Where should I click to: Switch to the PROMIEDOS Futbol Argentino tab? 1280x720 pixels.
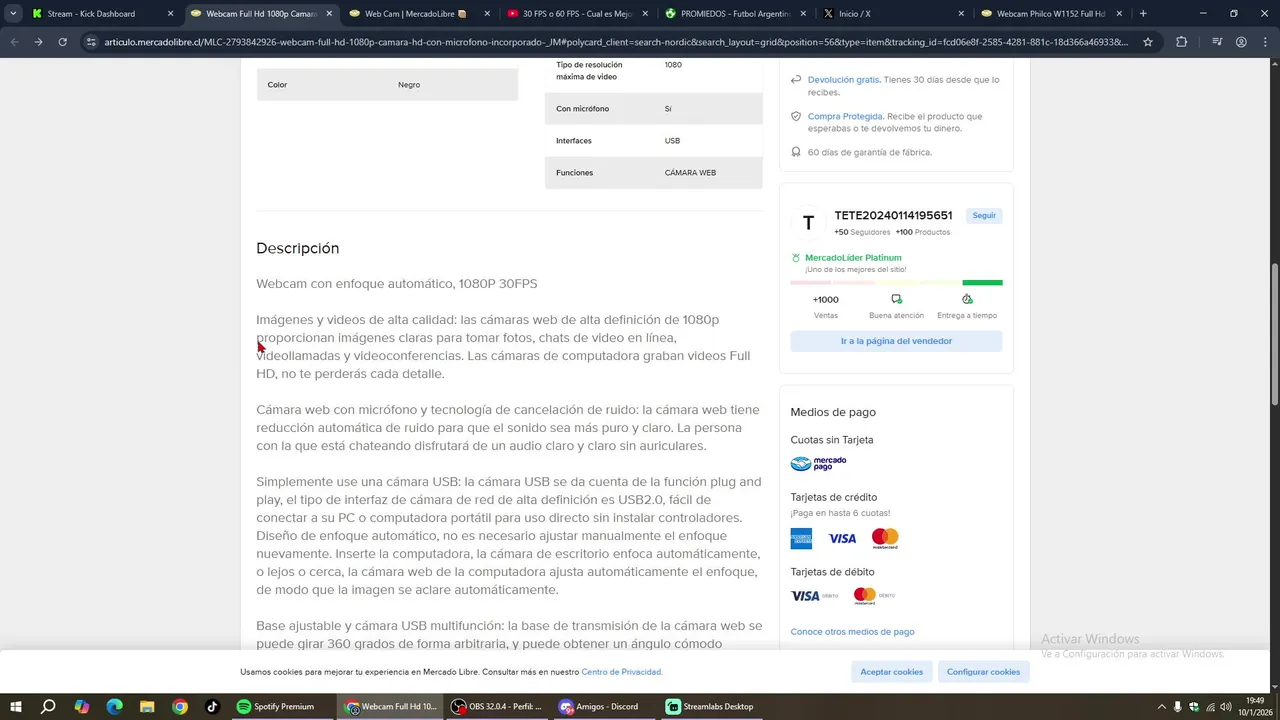pyautogui.click(x=735, y=14)
